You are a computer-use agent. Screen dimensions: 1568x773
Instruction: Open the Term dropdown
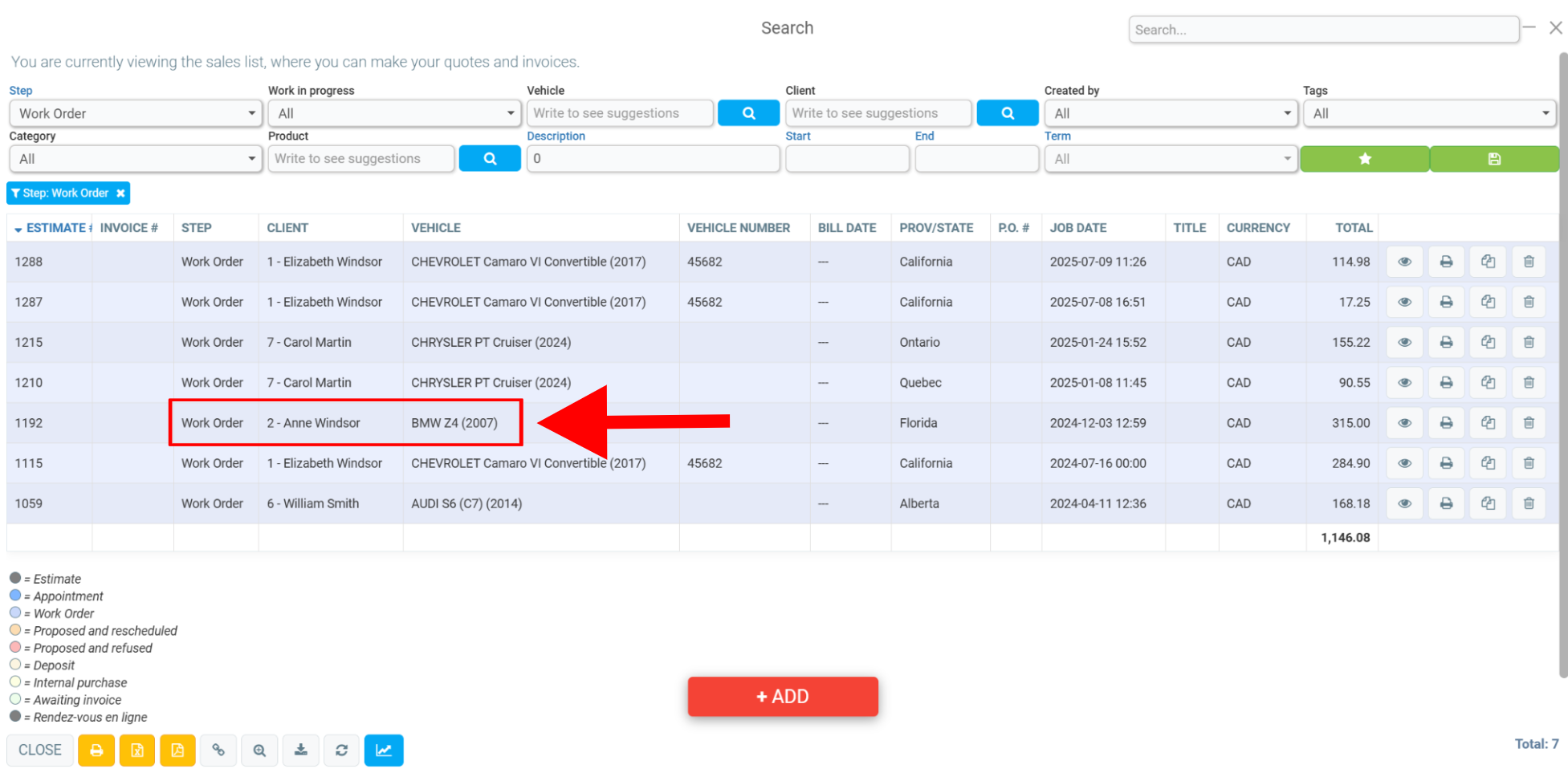[1171, 159]
